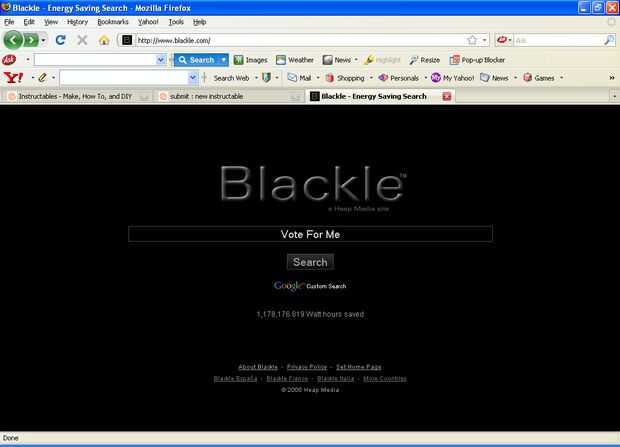Go forward with the green Forward arrow
620x447 pixels.
click(x=31, y=40)
